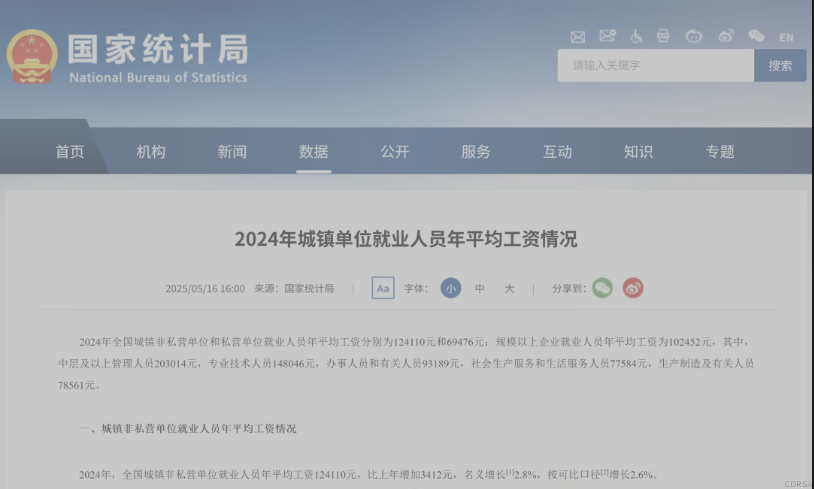The width and height of the screenshot is (814, 489).
Task: Click line starting 2024年全国城镇非私营单位和私营单位
Action: pyautogui.click(x=414, y=342)
